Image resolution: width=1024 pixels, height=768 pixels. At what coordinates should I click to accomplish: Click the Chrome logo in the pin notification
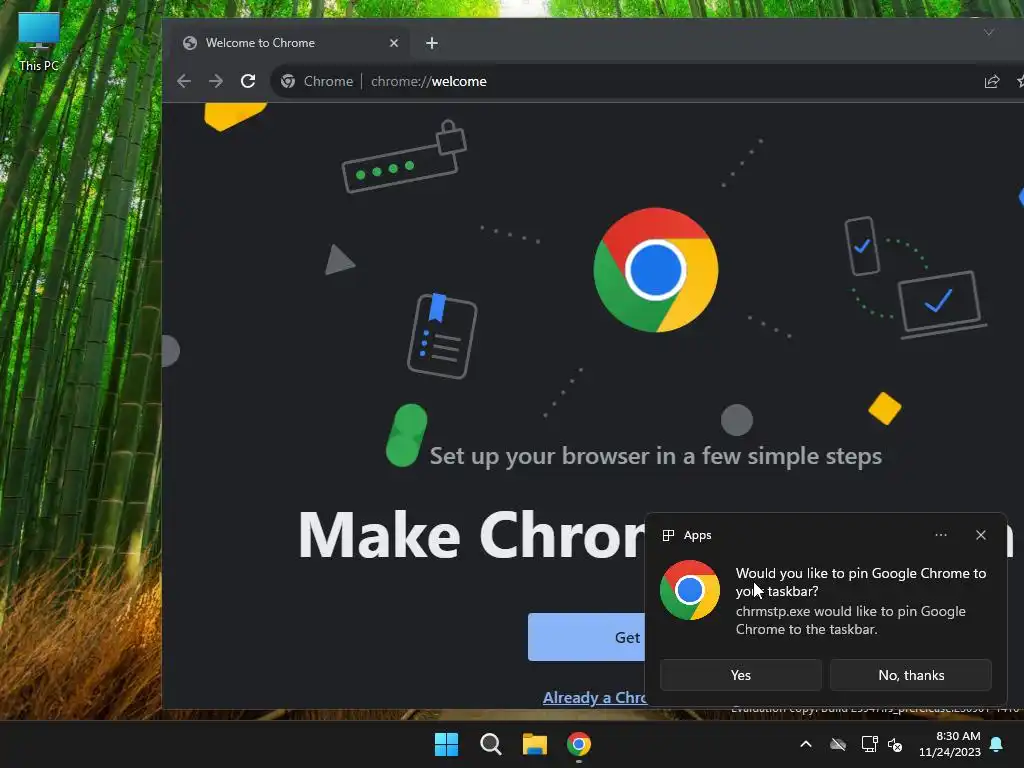[690, 590]
